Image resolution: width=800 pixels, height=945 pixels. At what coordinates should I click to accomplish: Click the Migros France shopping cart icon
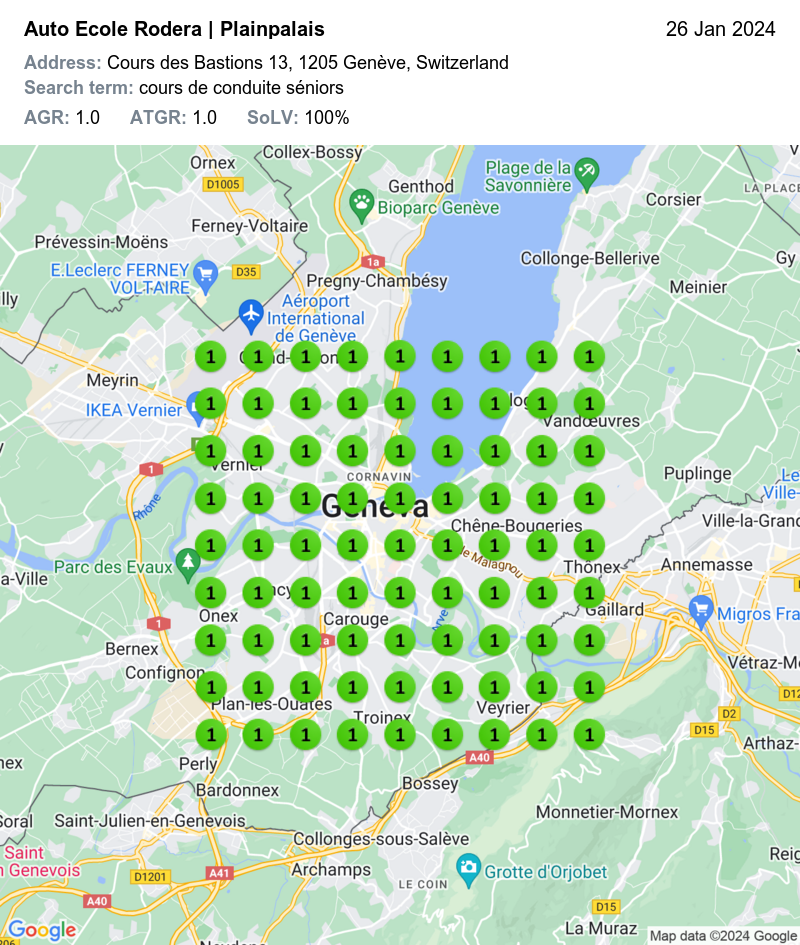pos(700,607)
